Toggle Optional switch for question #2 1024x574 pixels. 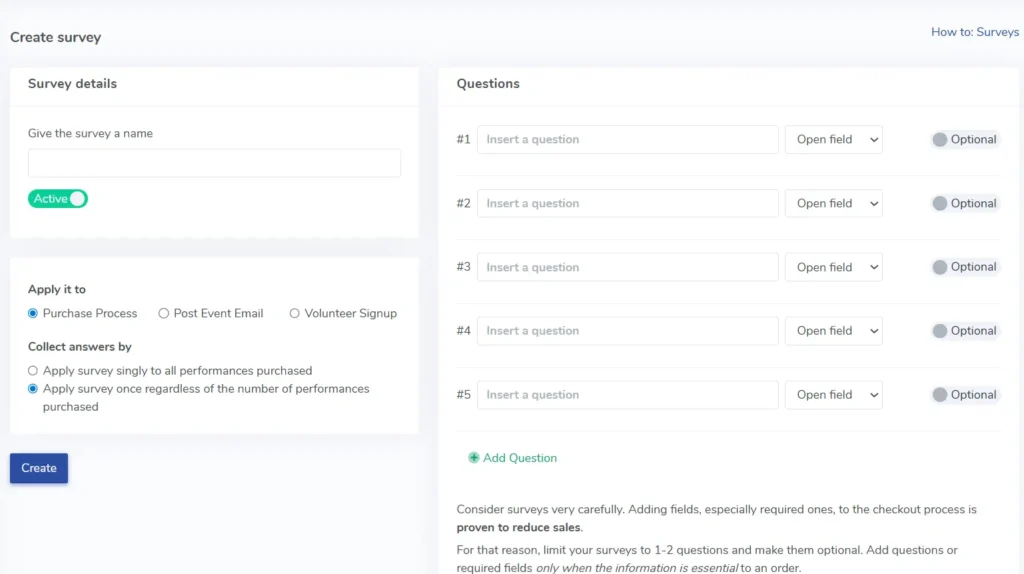pyautogui.click(x=941, y=204)
